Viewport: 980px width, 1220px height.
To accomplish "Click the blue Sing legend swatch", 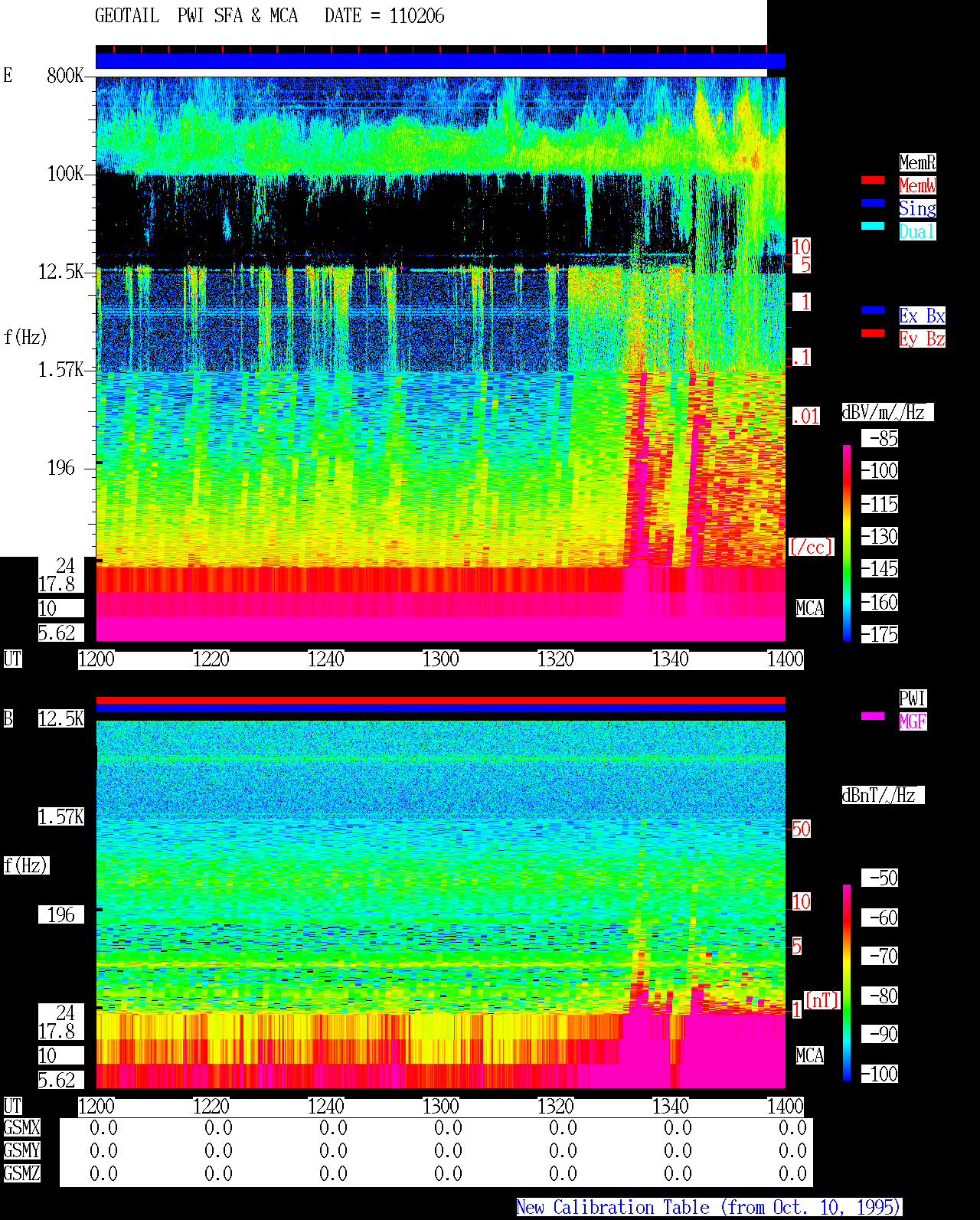I will pos(873,203).
